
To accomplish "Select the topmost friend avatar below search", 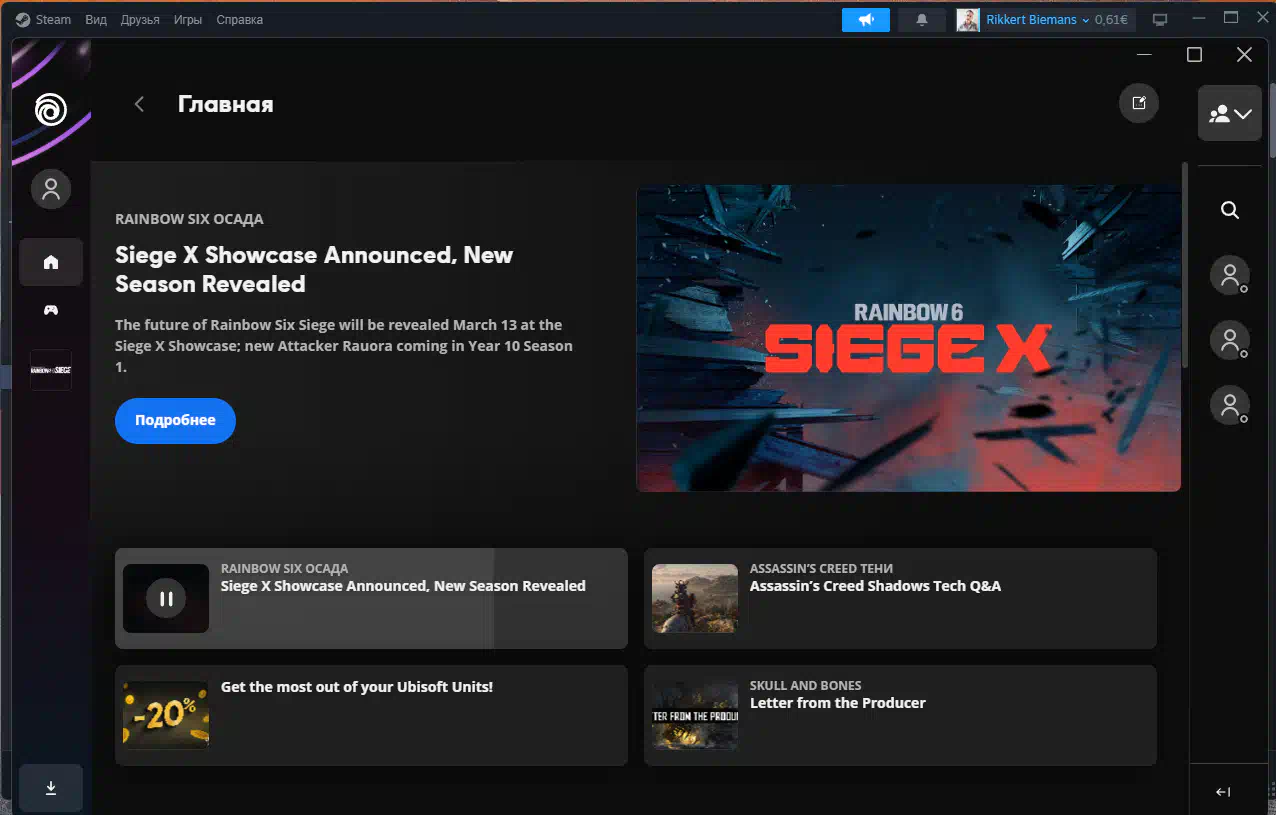I will (1230, 274).
